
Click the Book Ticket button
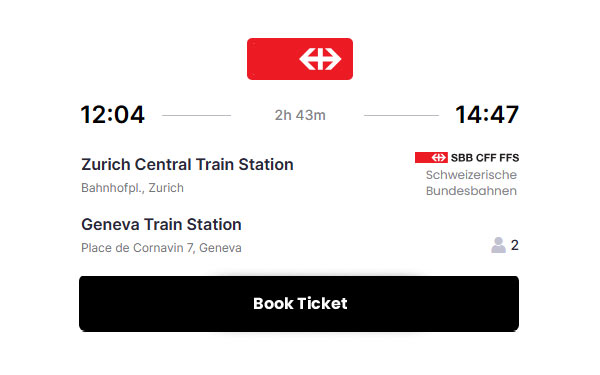click(x=299, y=303)
